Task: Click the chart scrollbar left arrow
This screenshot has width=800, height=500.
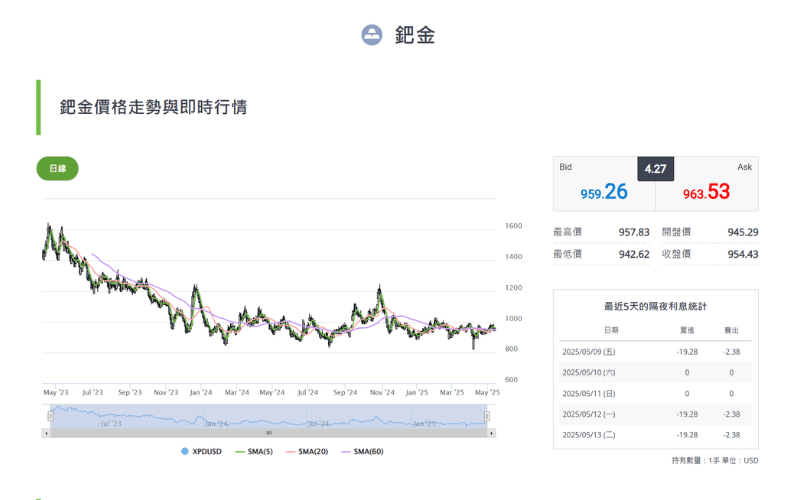Action: coord(46,433)
